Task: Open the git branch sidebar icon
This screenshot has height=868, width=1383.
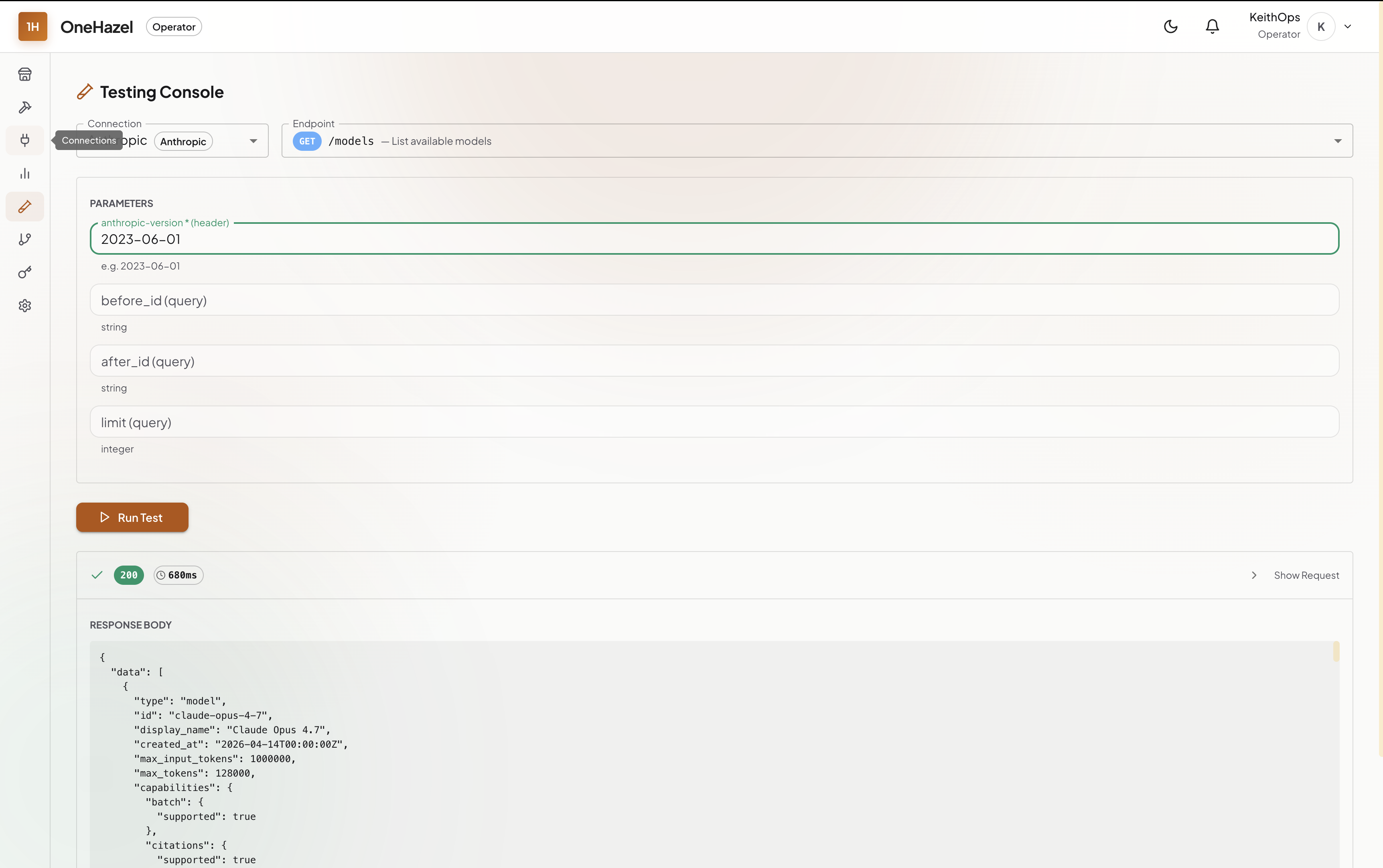Action: click(25, 239)
